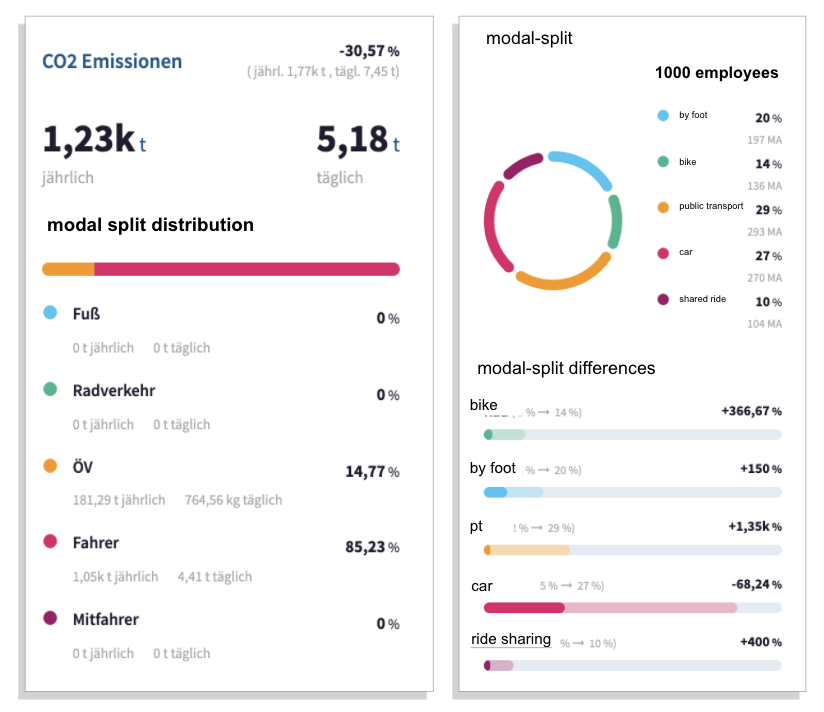824x712 pixels.
Task: Select the orange public transport legend dot
Action: pos(663,207)
